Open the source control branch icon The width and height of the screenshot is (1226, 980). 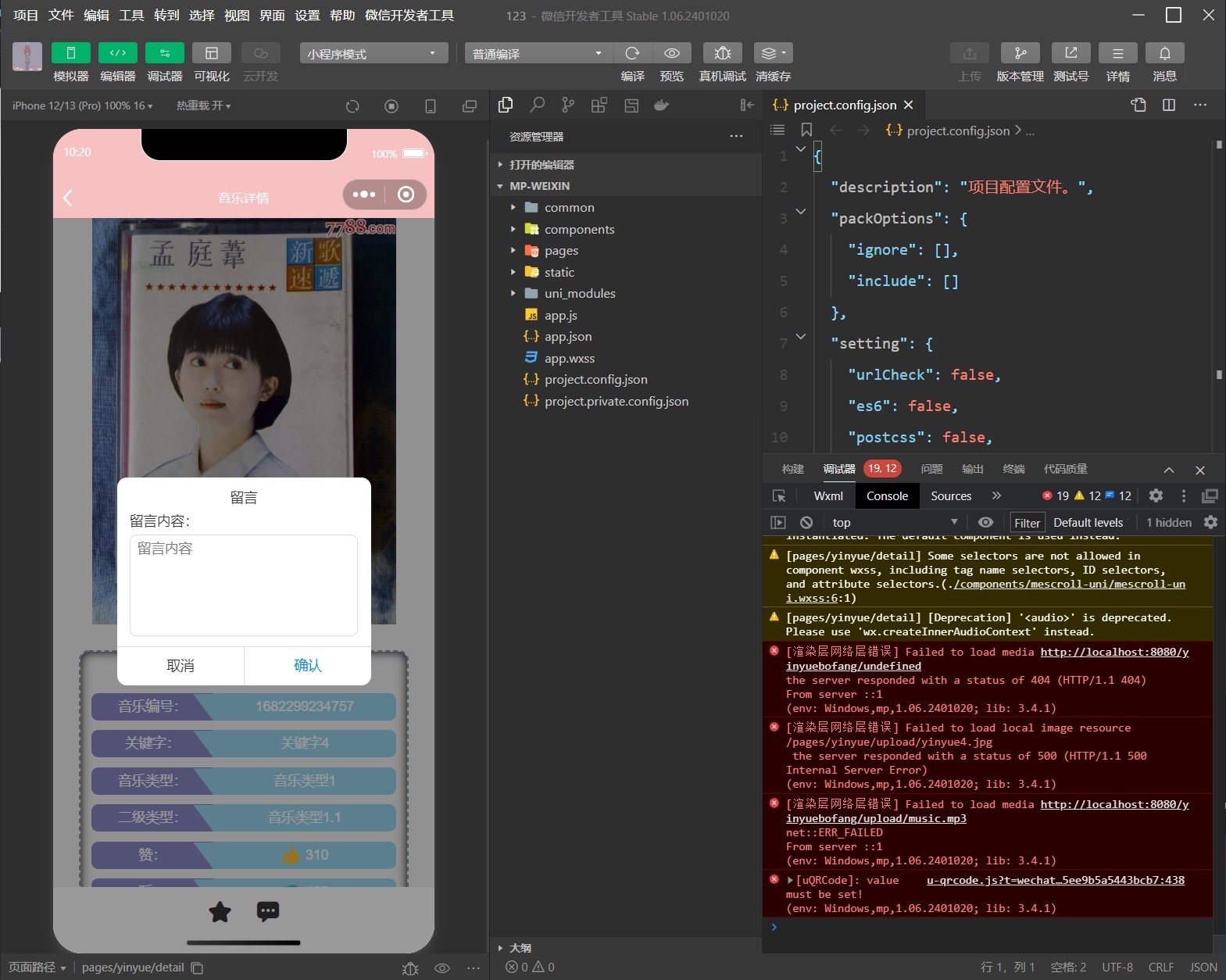tap(568, 106)
